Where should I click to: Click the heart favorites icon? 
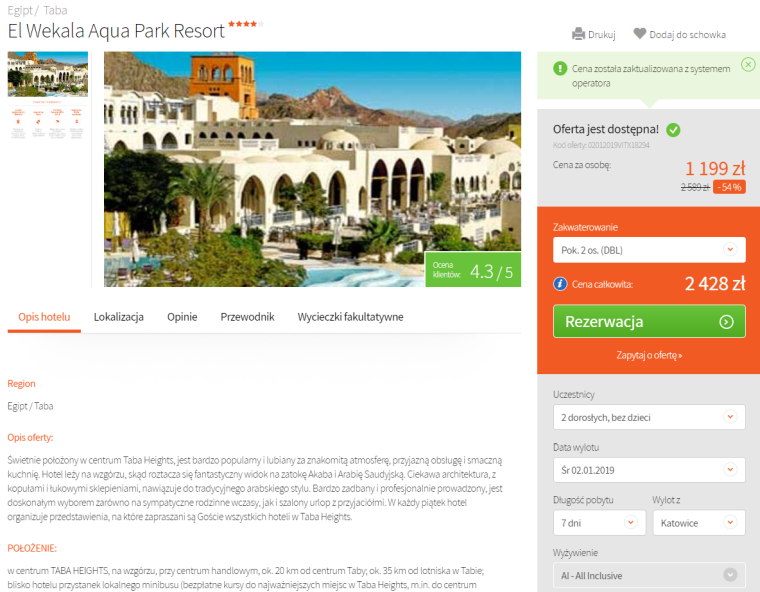click(640, 33)
